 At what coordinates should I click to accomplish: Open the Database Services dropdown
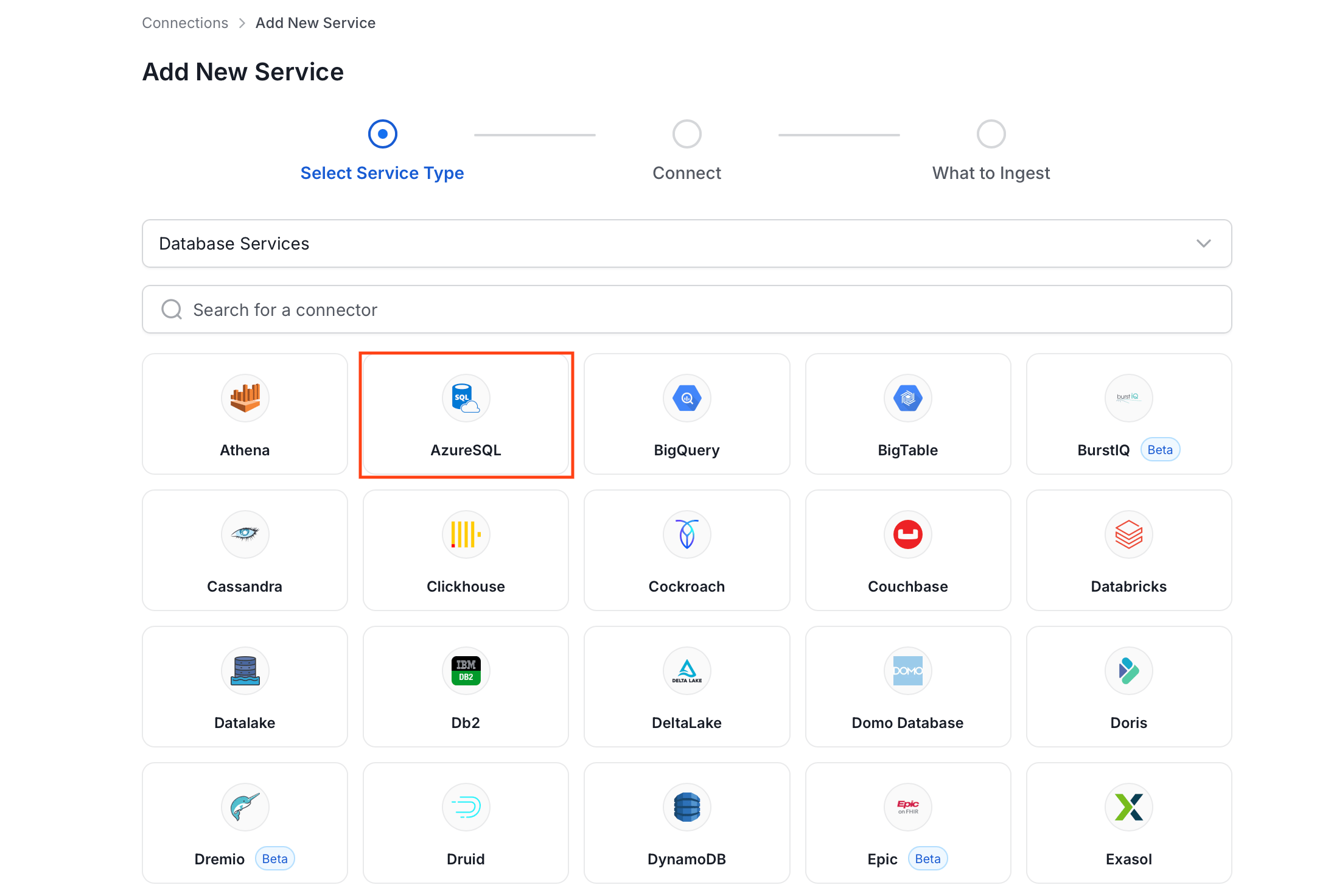686,243
